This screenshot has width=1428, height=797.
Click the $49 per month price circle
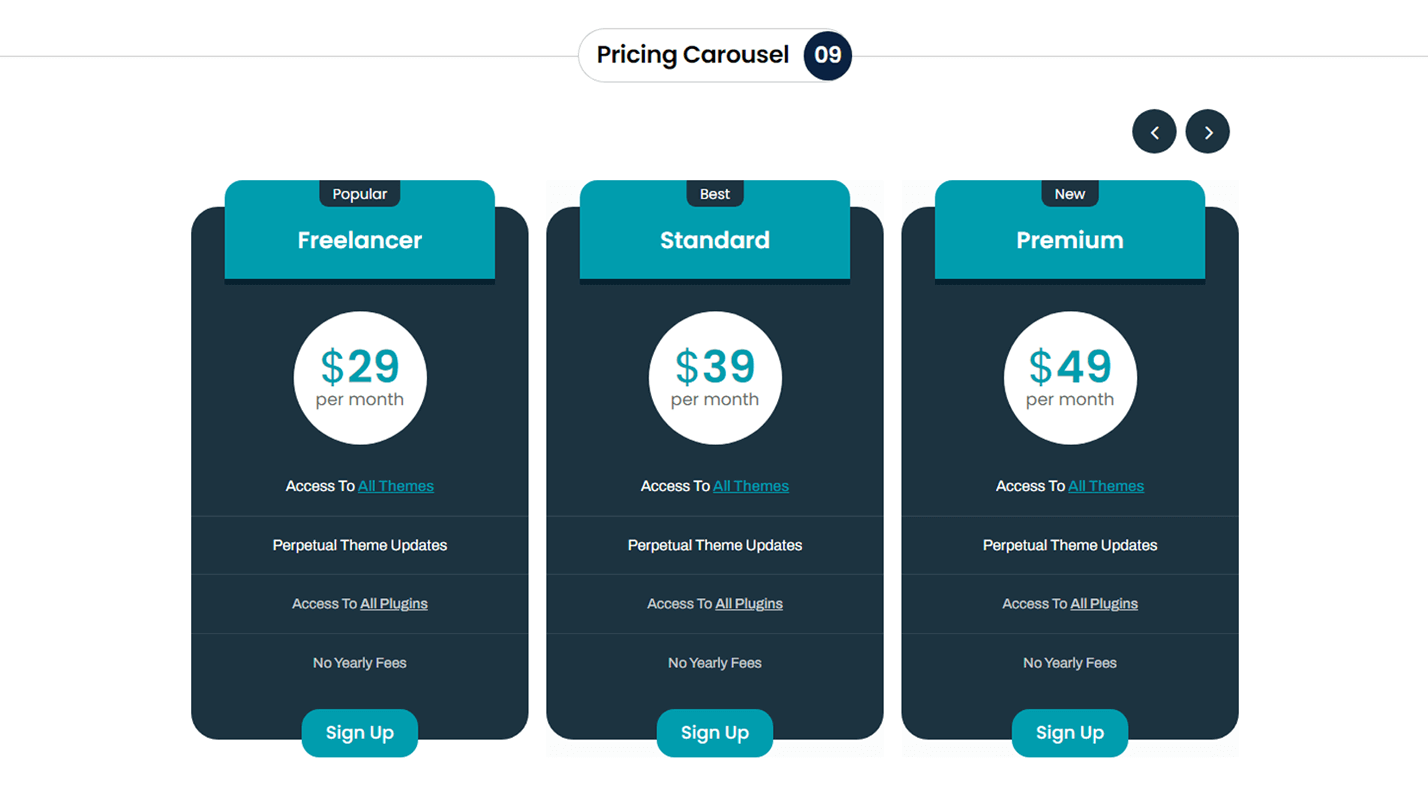tap(1070, 378)
